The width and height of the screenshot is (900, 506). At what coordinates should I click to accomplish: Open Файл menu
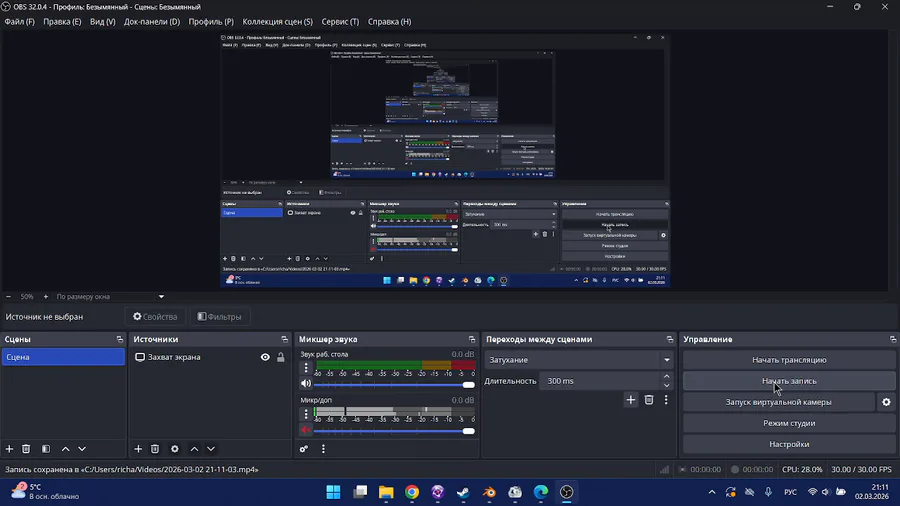click(20, 22)
